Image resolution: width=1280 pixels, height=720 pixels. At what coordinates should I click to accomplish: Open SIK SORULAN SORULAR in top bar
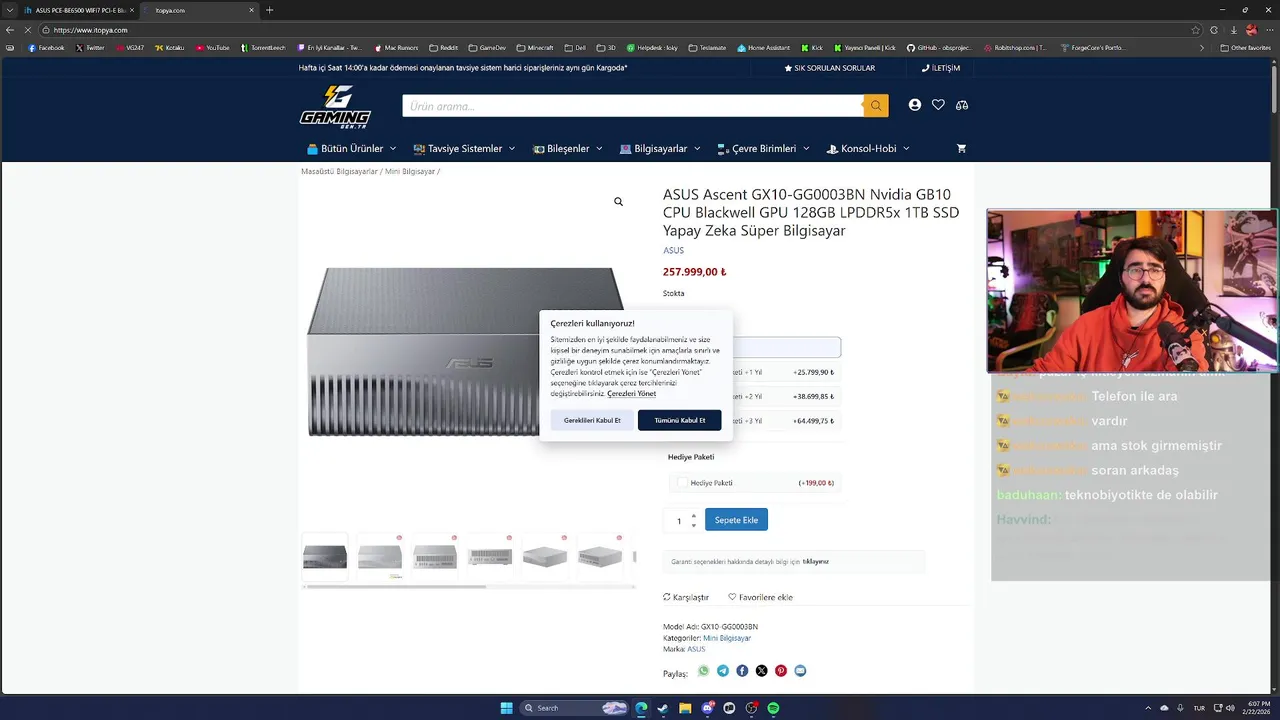point(830,68)
